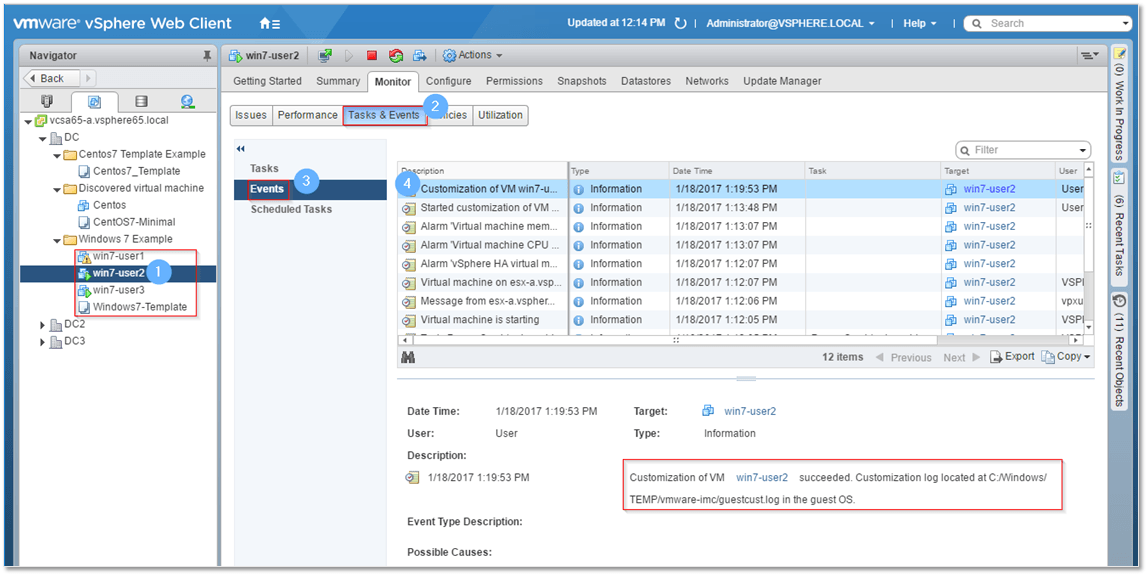Collapse the Windows 7 Example folder
The image size is (1148, 576).
[x=56, y=239]
